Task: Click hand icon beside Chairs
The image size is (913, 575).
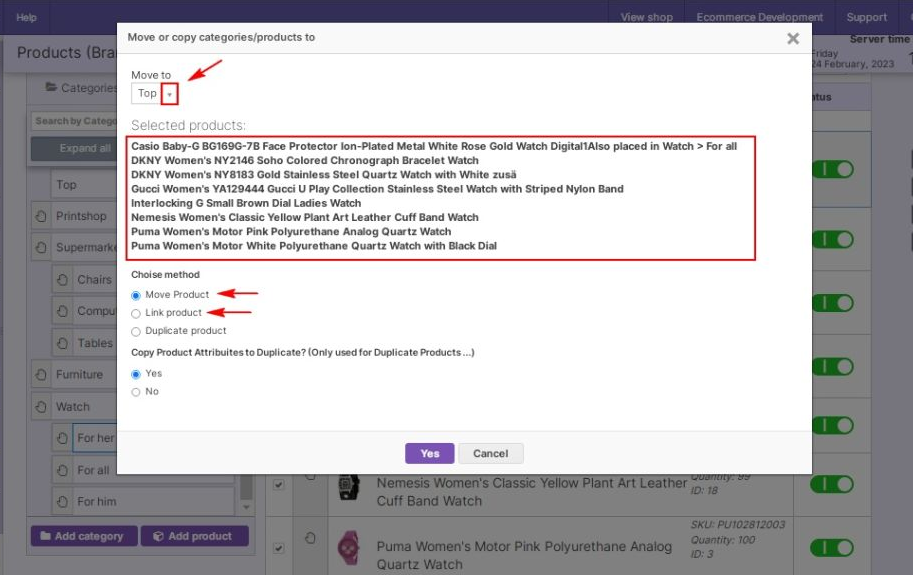Action: click(62, 279)
